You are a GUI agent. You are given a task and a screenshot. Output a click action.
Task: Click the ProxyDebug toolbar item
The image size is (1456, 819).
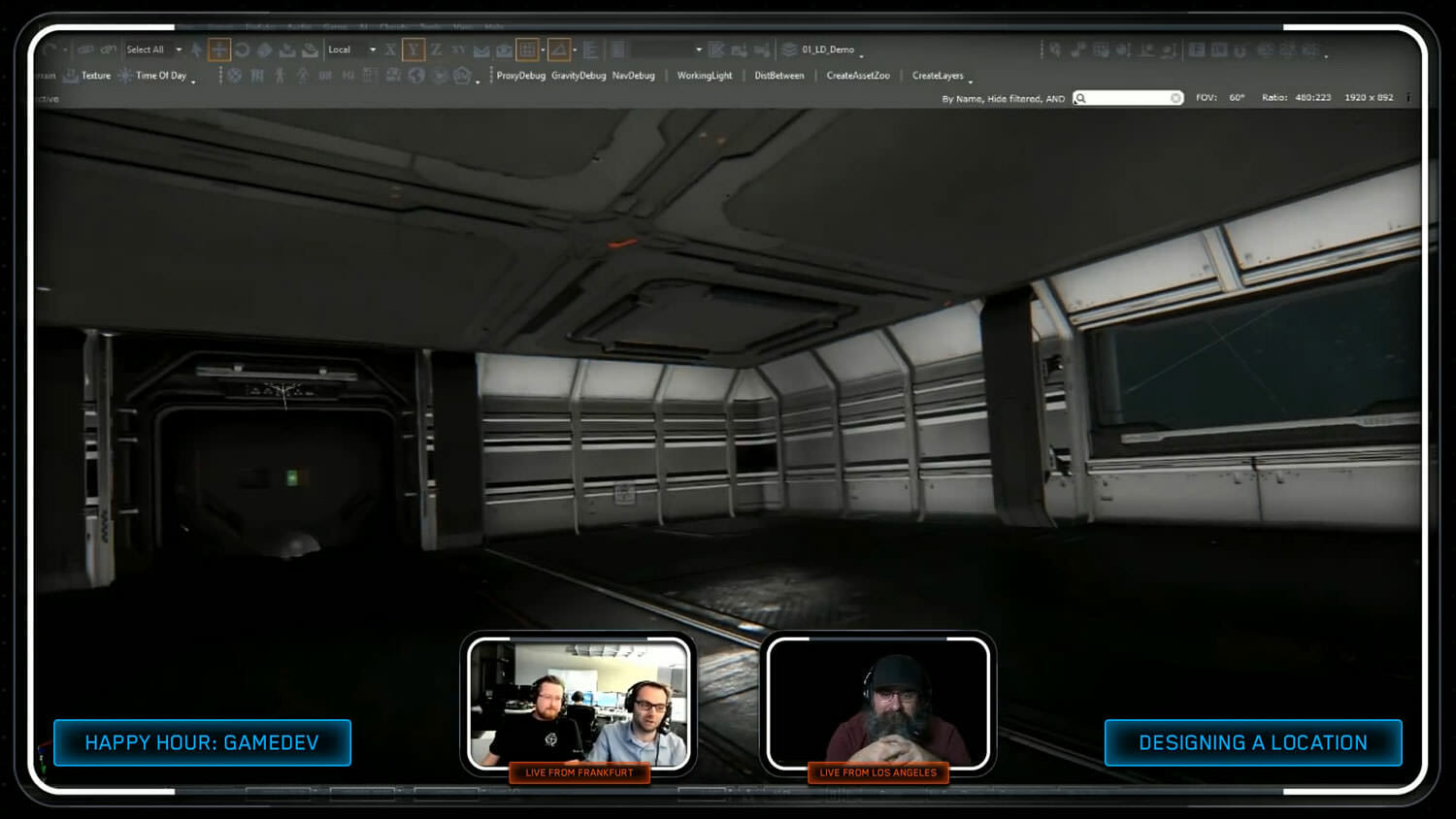[520, 76]
